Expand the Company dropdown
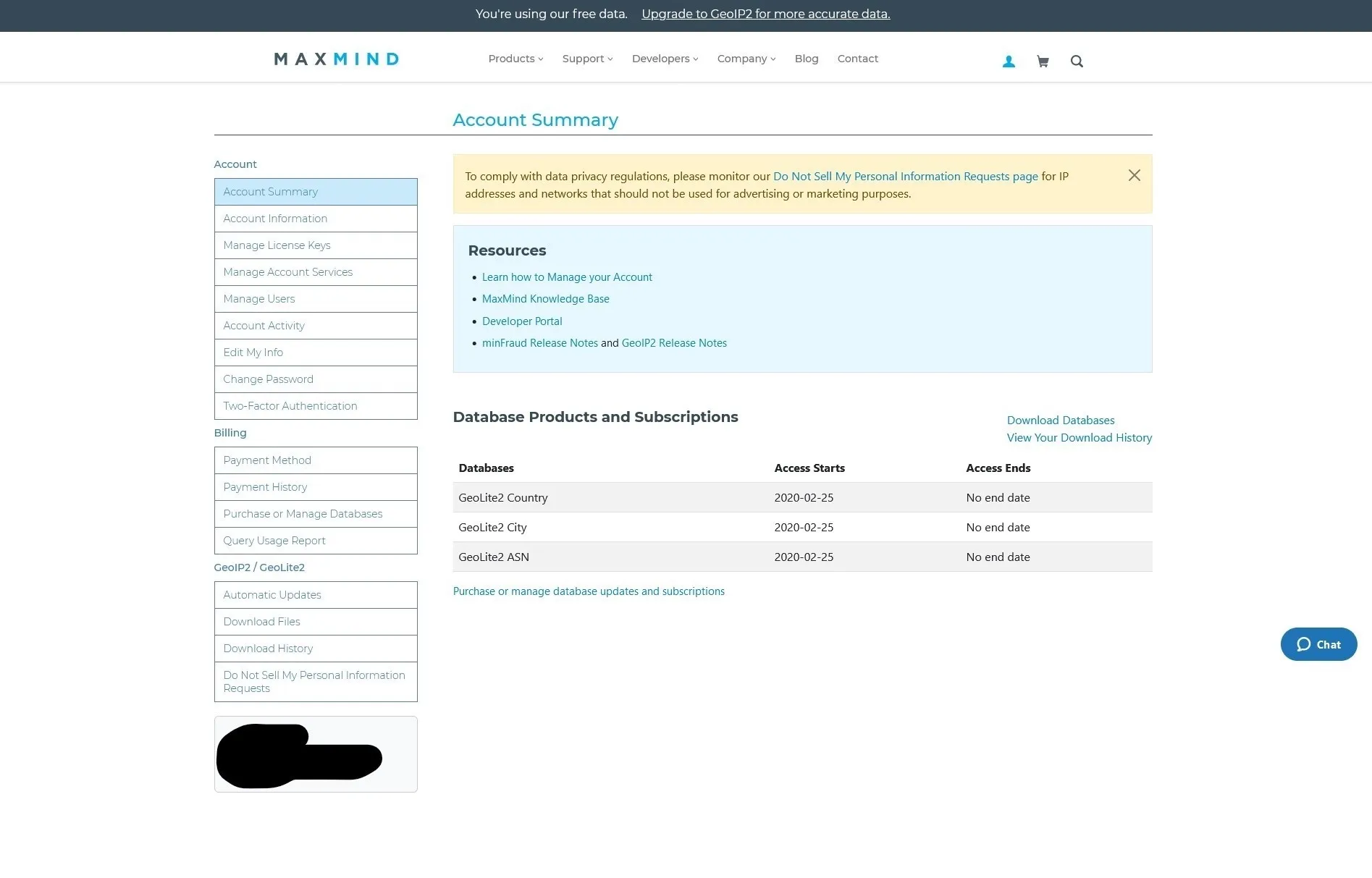 pyautogui.click(x=746, y=59)
